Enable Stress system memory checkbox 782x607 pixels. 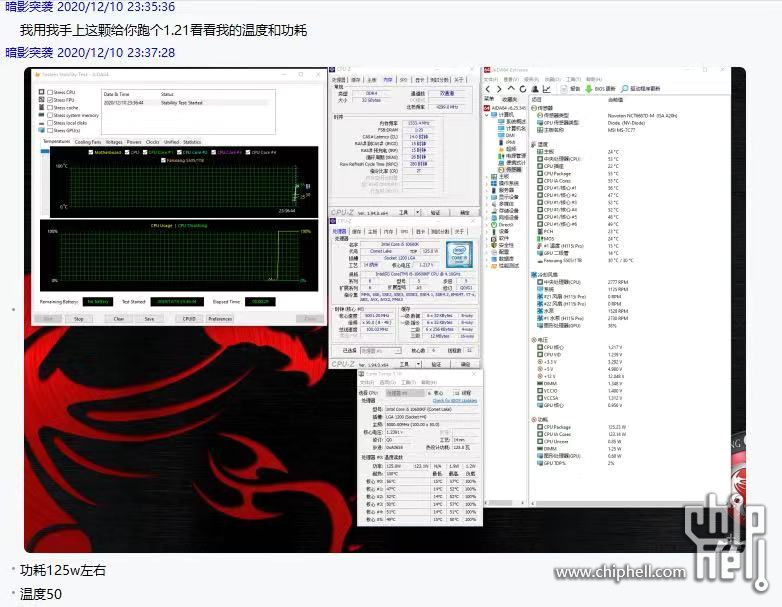(x=50, y=115)
